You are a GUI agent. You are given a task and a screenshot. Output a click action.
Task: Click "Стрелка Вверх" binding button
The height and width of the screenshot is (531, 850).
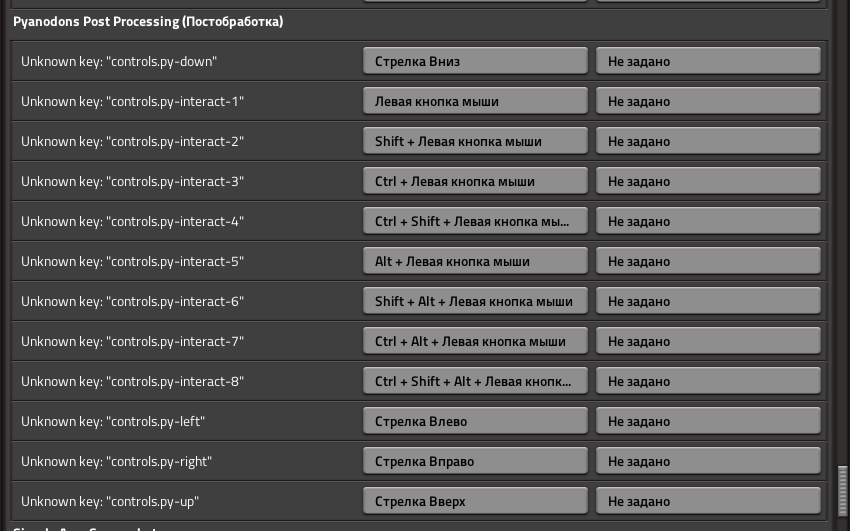[475, 501]
